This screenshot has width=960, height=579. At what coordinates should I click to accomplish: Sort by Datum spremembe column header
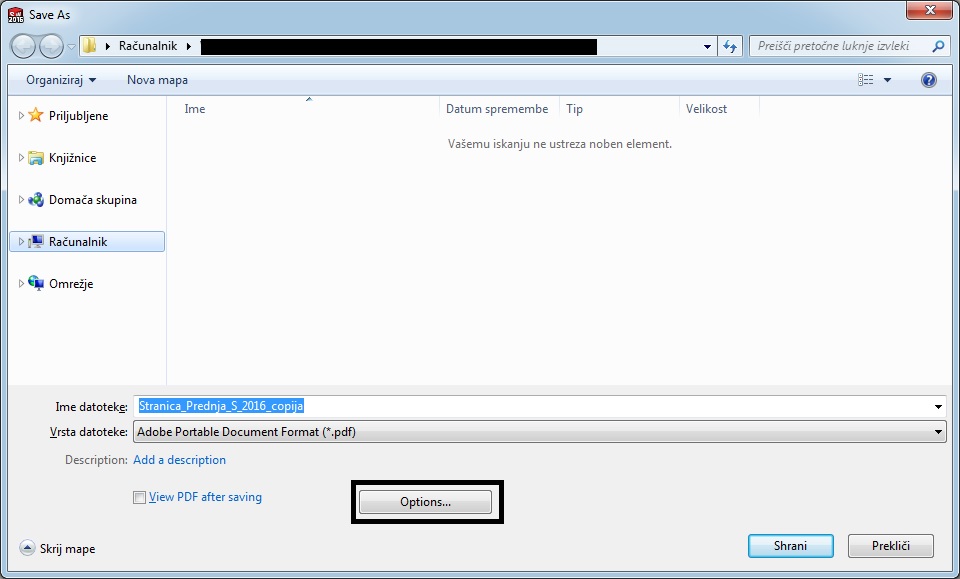[497, 109]
